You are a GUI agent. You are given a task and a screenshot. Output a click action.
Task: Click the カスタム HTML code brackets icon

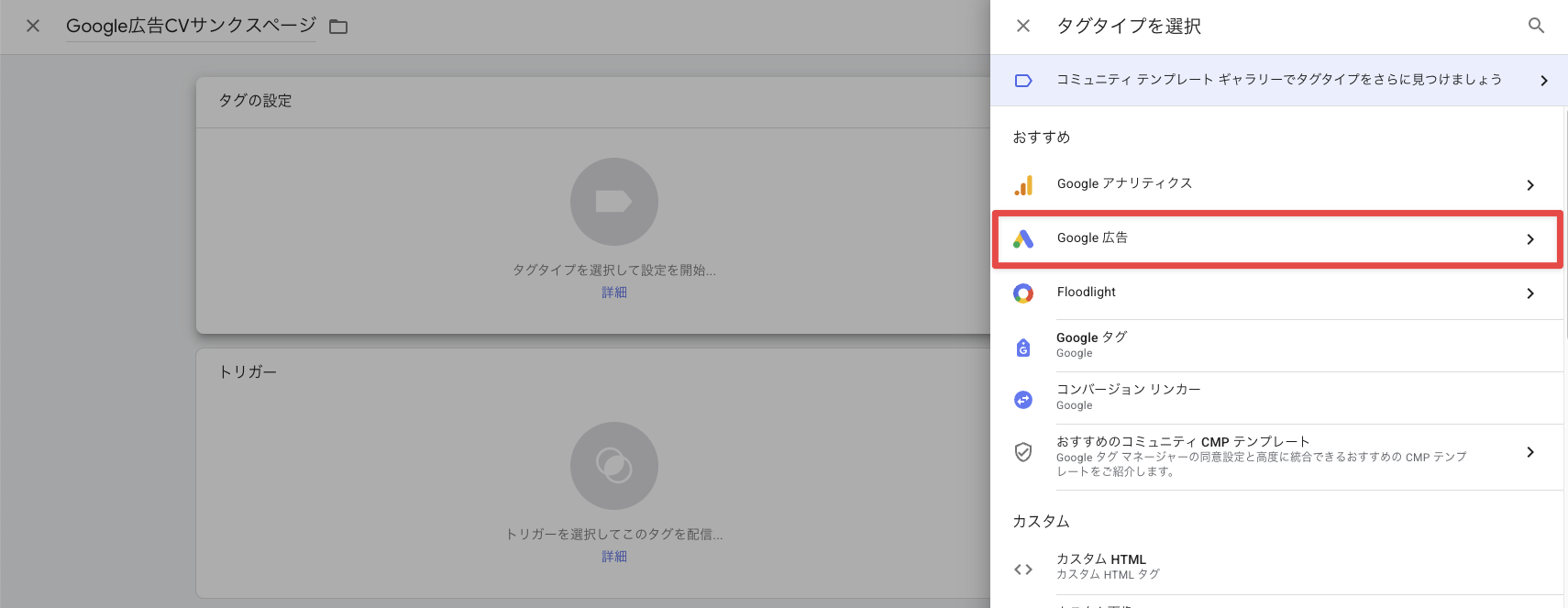(1023, 569)
